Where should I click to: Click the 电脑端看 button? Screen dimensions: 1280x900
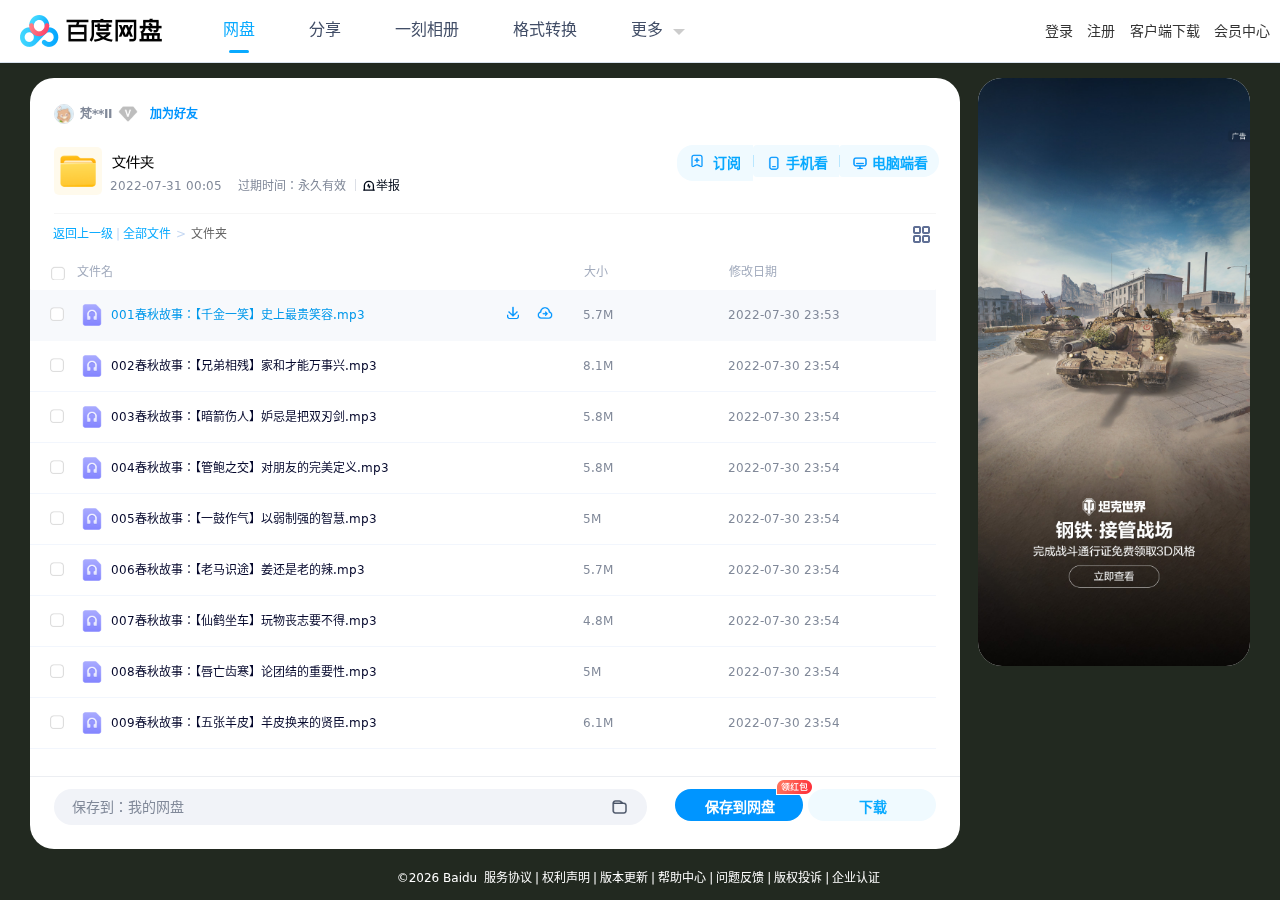click(x=890, y=163)
